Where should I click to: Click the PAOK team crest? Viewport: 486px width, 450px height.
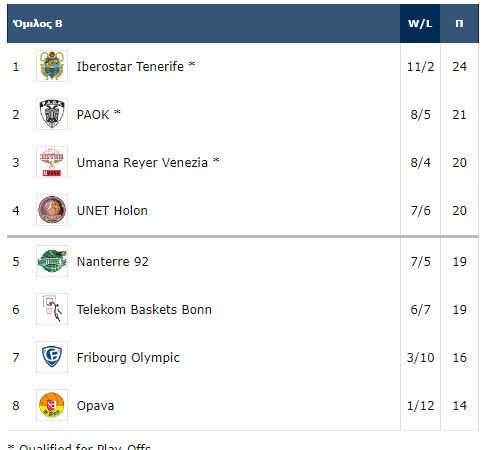click(x=52, y=114)
